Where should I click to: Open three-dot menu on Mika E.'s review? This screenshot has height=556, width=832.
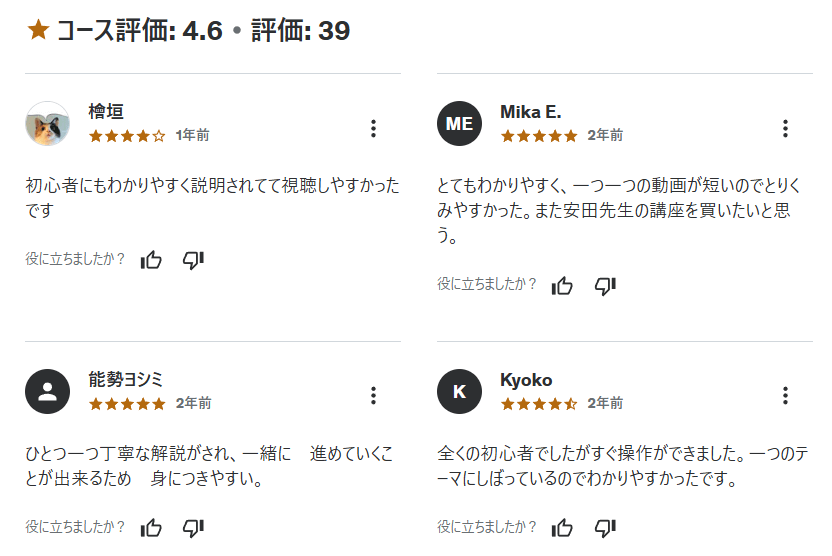pyautogui.click(x=785, y=128)
